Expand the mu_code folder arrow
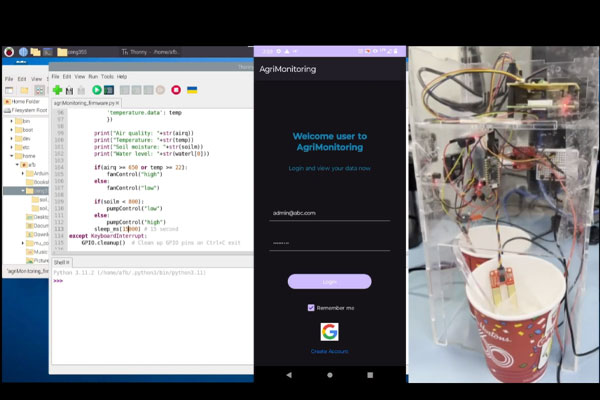The image size is (600, 400). (x=23, y=243)
